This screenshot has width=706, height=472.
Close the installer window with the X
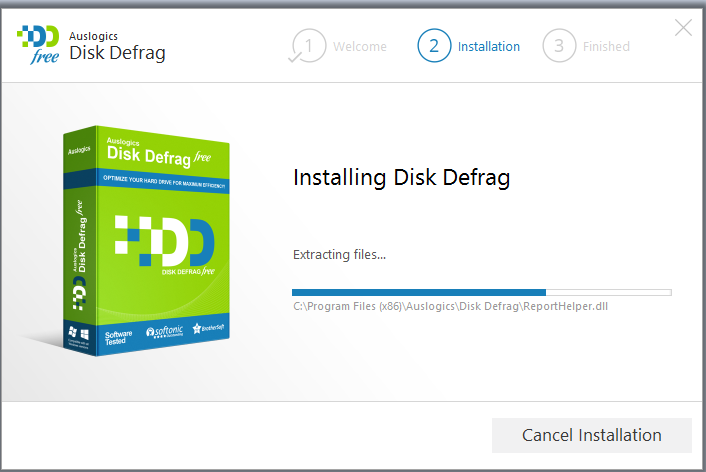point(684,28)
